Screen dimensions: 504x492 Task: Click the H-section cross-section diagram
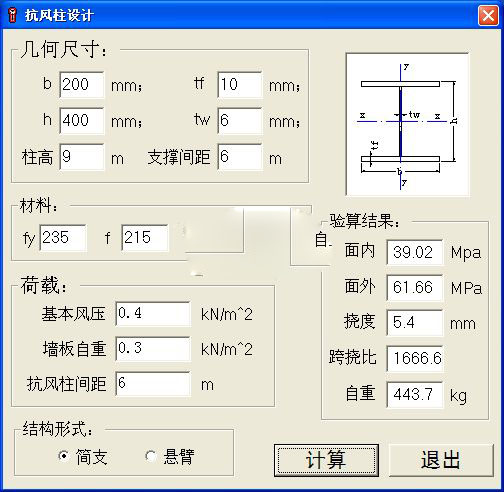408,125
